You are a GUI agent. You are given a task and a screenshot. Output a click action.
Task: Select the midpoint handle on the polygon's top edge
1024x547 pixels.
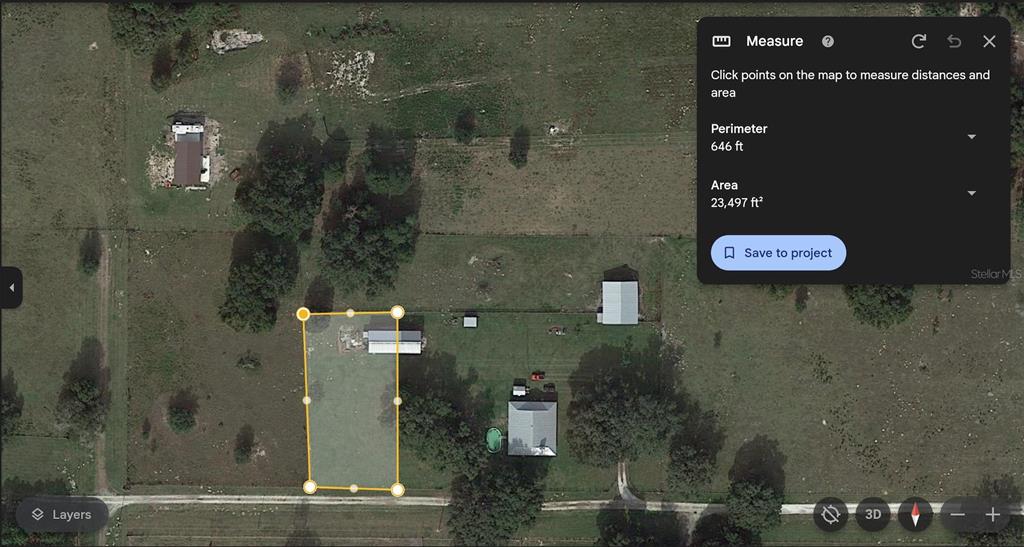[351, 313]
